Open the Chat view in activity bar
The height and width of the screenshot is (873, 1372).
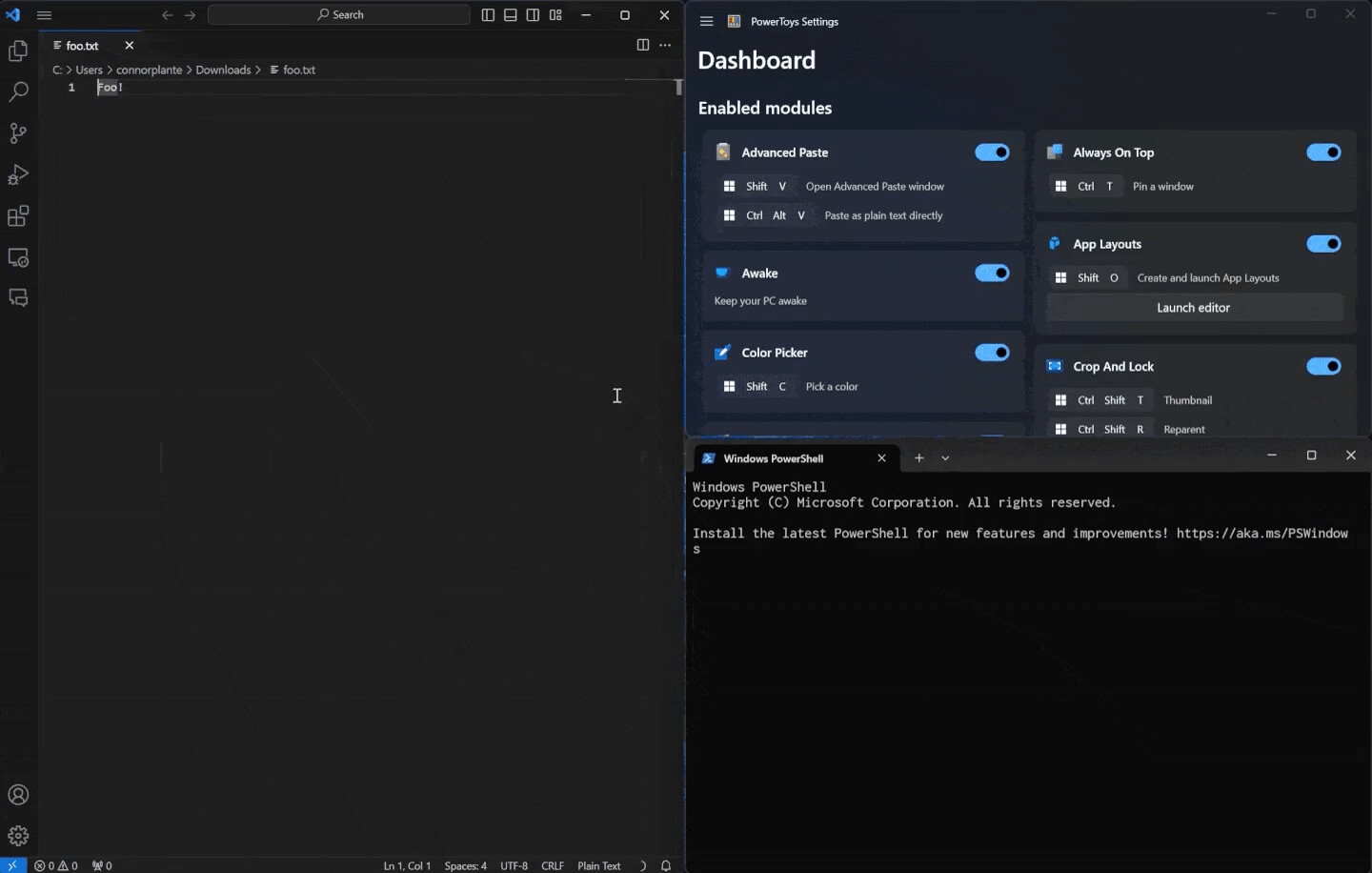(x=18, y=298)
